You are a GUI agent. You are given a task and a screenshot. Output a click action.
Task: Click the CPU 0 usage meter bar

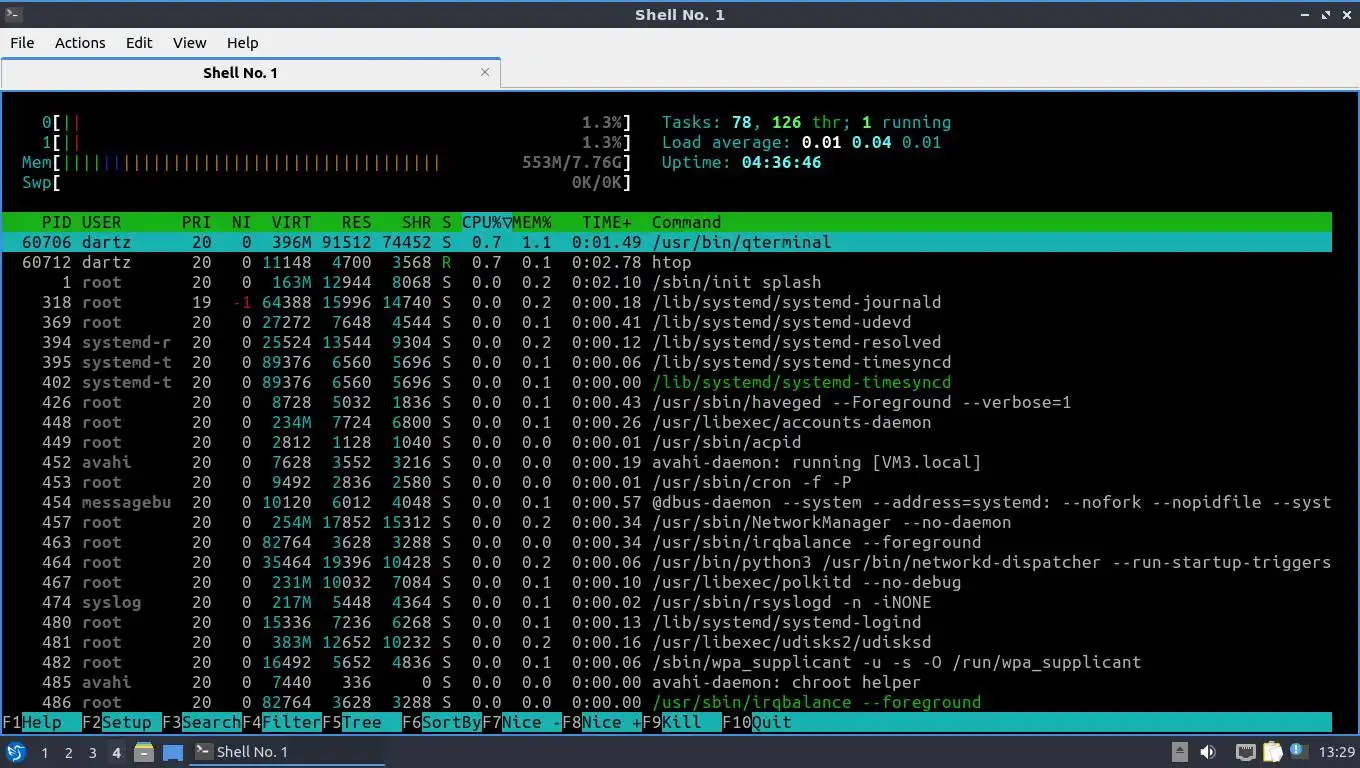click(x=337, y=122)
